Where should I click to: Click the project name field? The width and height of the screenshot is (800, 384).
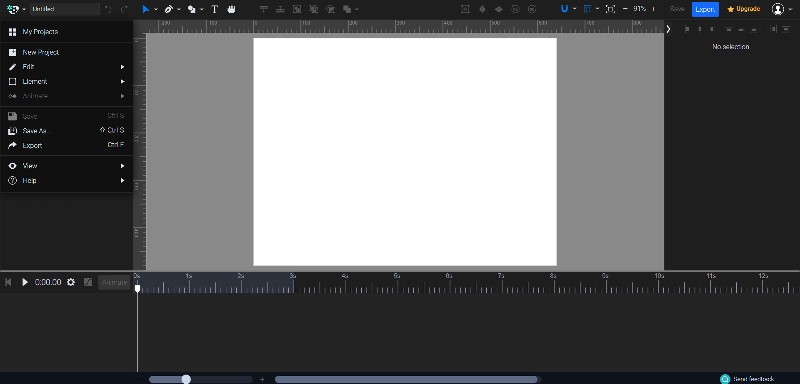tap(65, 9)
